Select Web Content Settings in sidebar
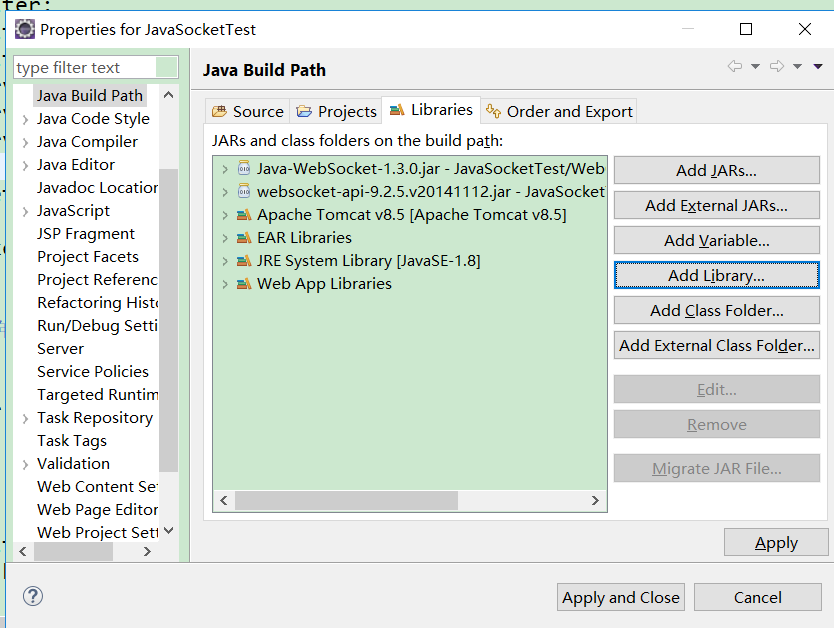 [x=97, y=487]
